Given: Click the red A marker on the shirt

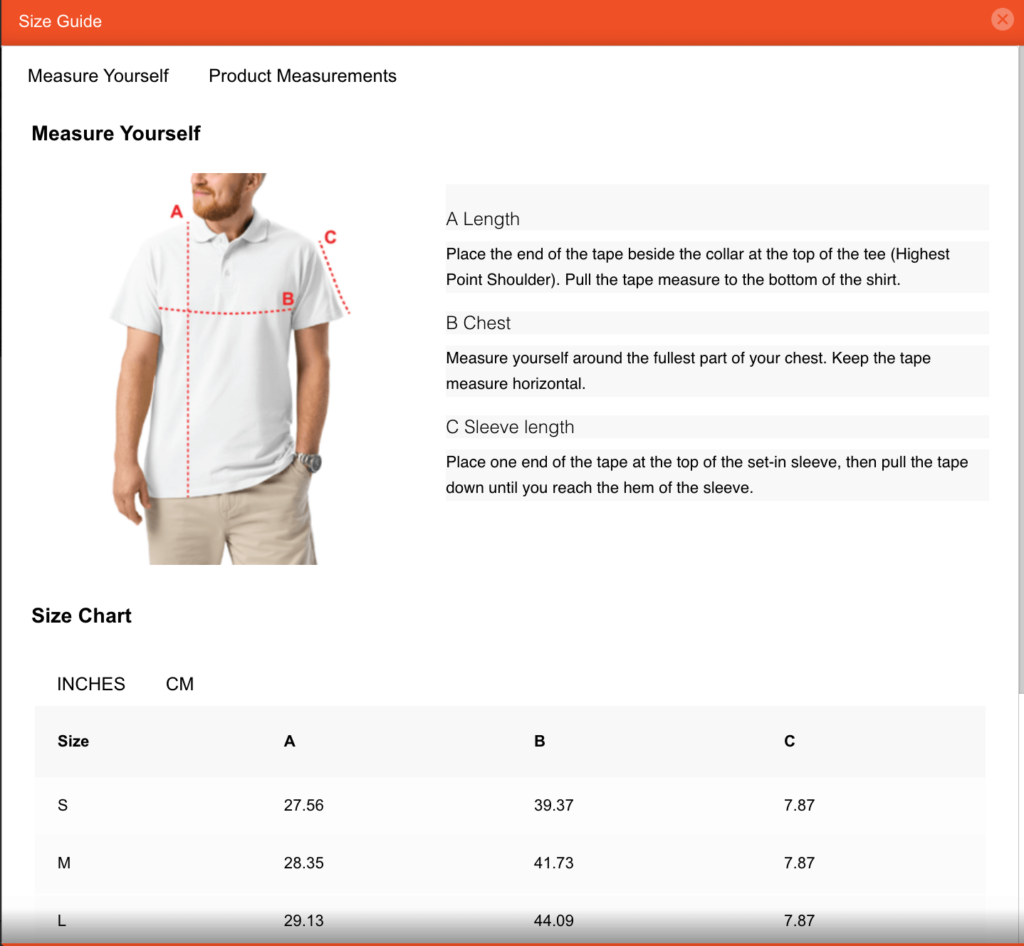Looking at the screenshot, I should 177,212.
